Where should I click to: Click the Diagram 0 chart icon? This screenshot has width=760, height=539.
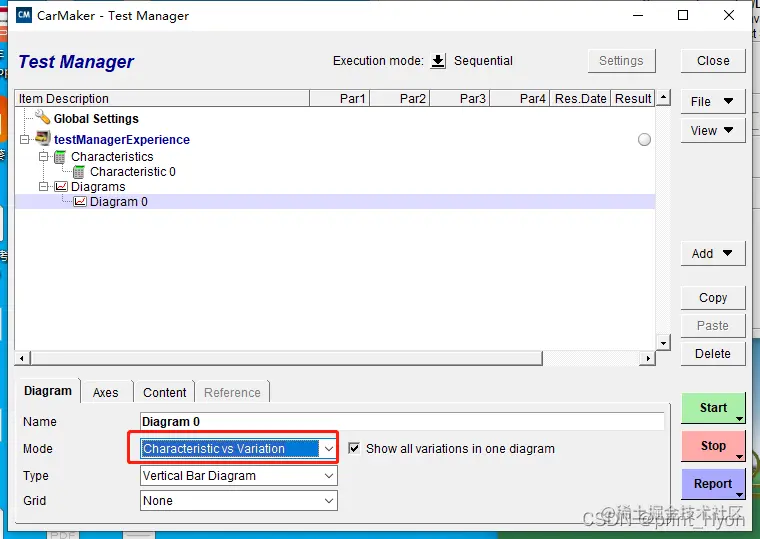tap(80, 202)
